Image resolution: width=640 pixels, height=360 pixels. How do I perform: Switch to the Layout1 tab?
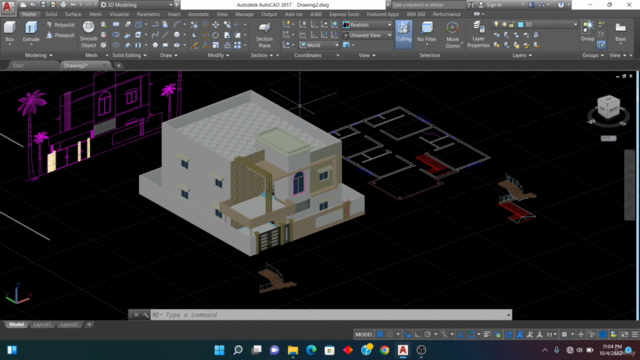(42, 324)
